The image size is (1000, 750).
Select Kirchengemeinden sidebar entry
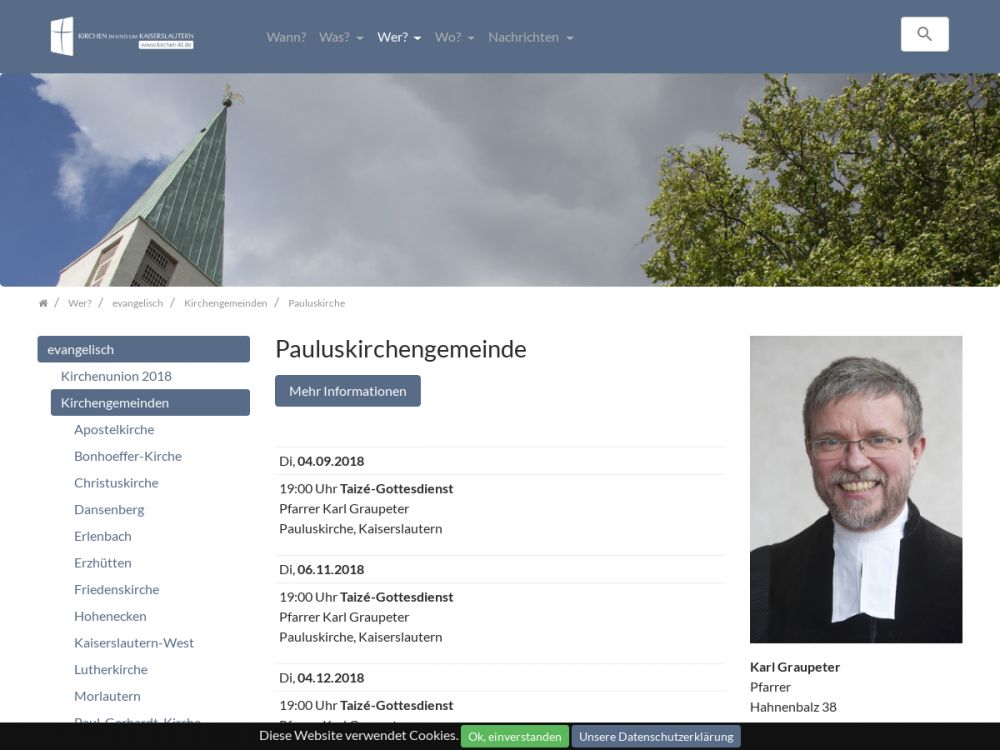point(150,403)
